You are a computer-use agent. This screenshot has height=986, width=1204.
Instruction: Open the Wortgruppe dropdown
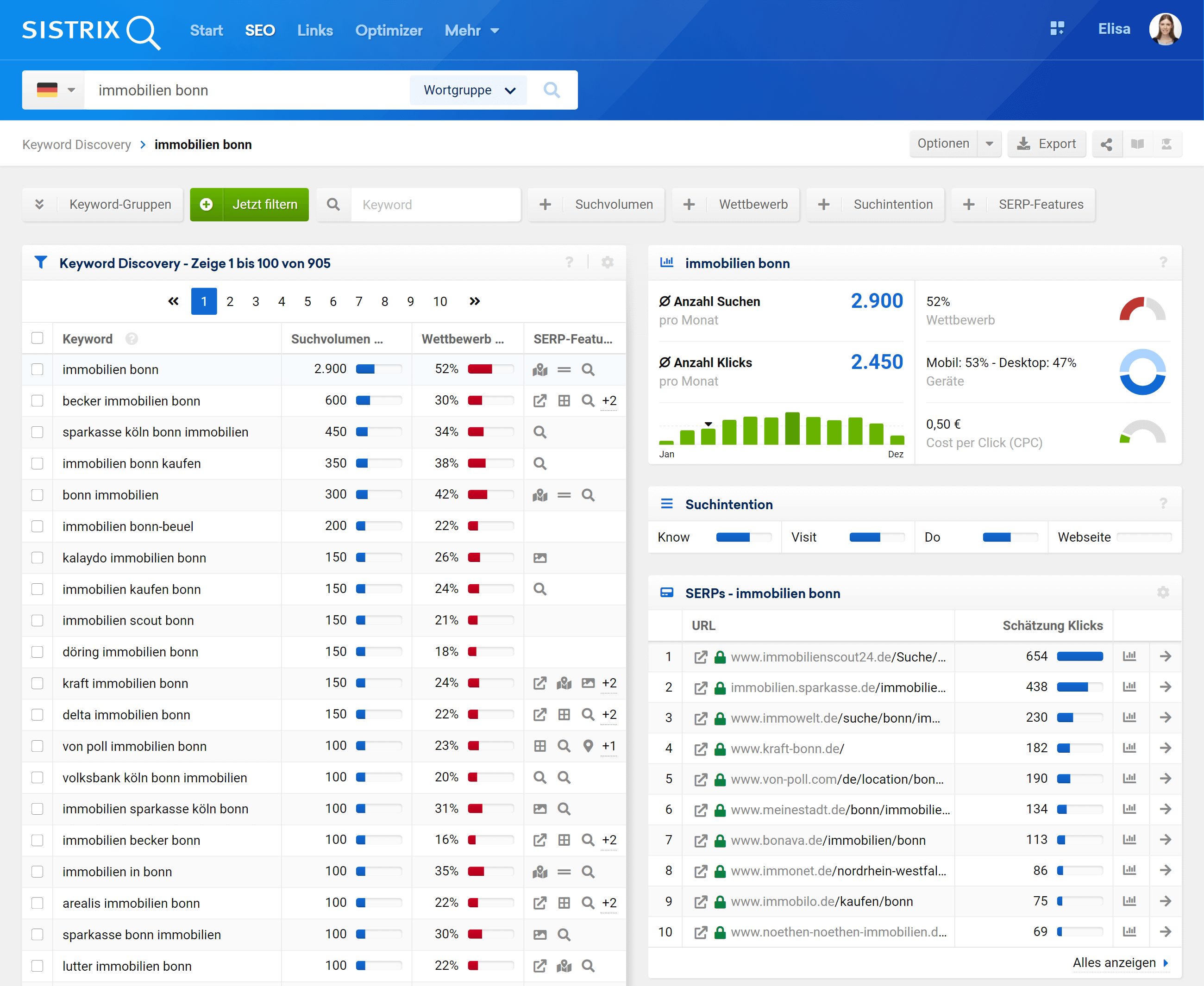pyautogui.click(x=469, y=90)
